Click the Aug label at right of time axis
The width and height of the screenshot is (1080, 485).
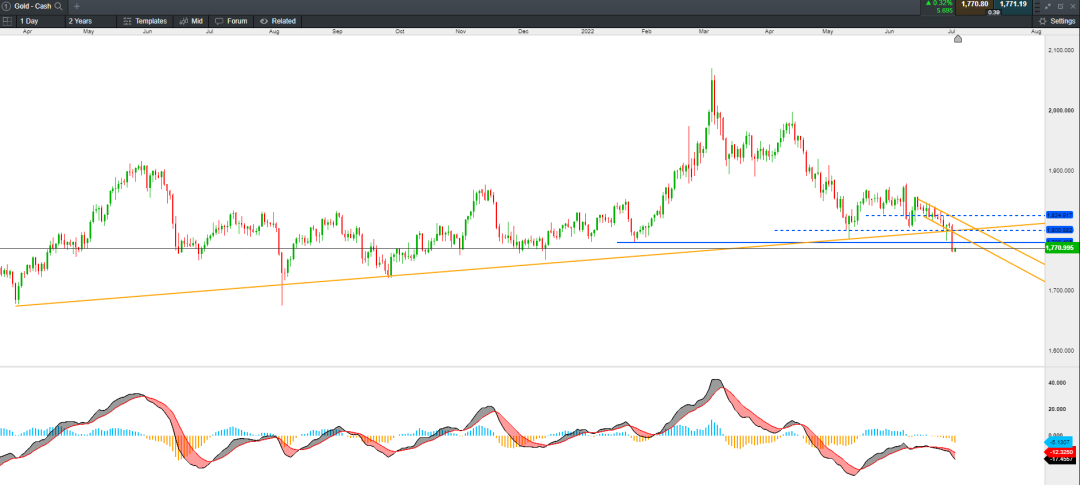pos(1036,32)
